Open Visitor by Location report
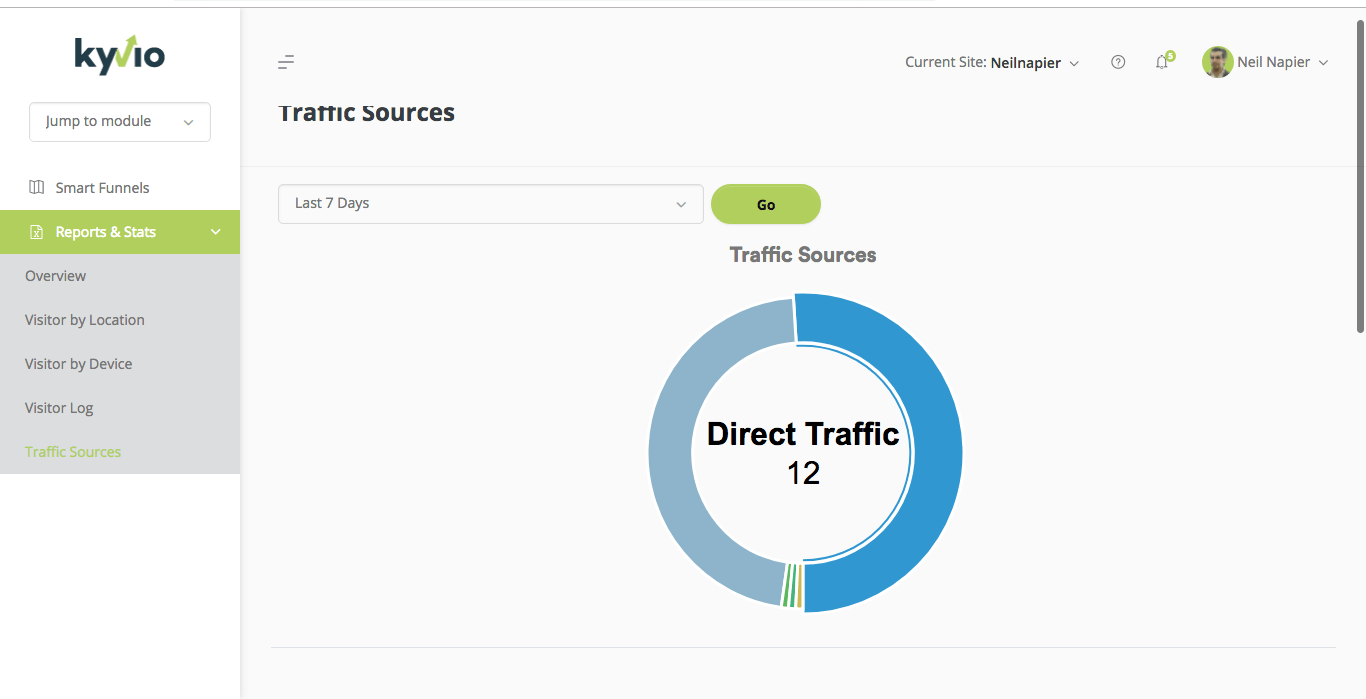1366x699 pixels. tap(85, 320)
